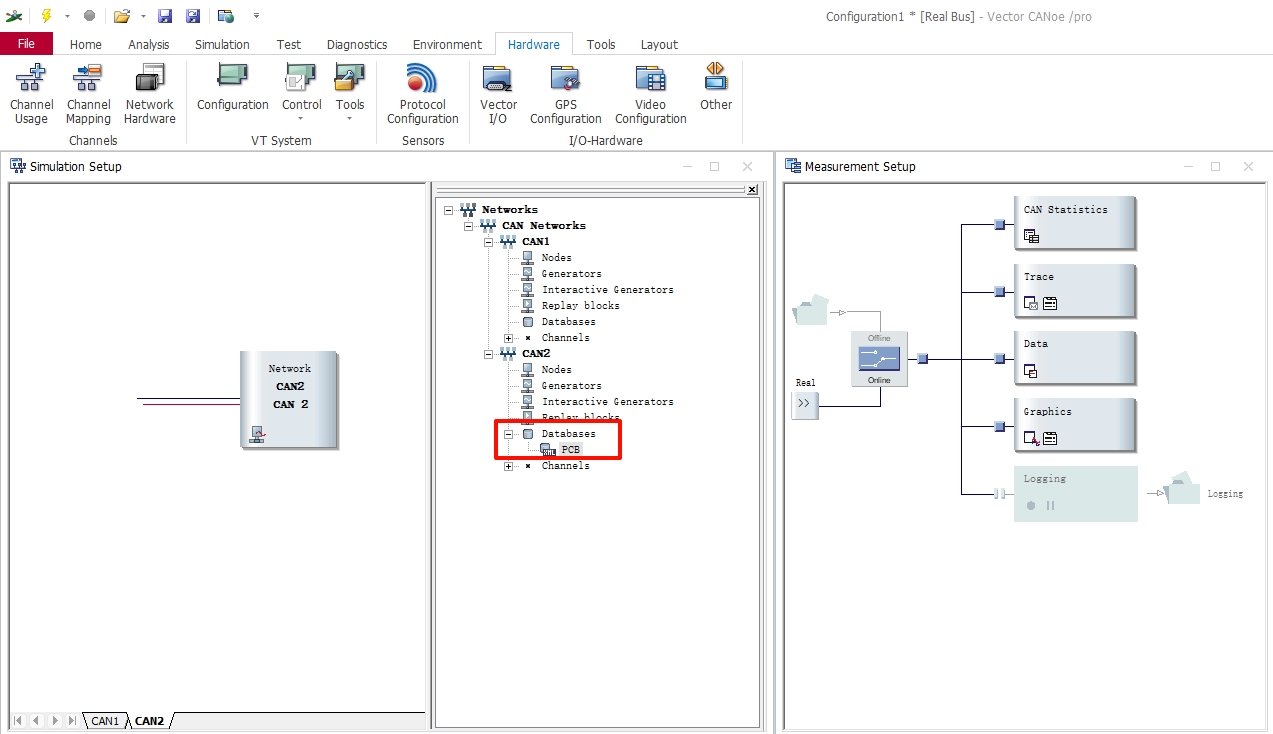Collapse the CAN1 network tree node
1273x734 pixels.
[489, 242]
